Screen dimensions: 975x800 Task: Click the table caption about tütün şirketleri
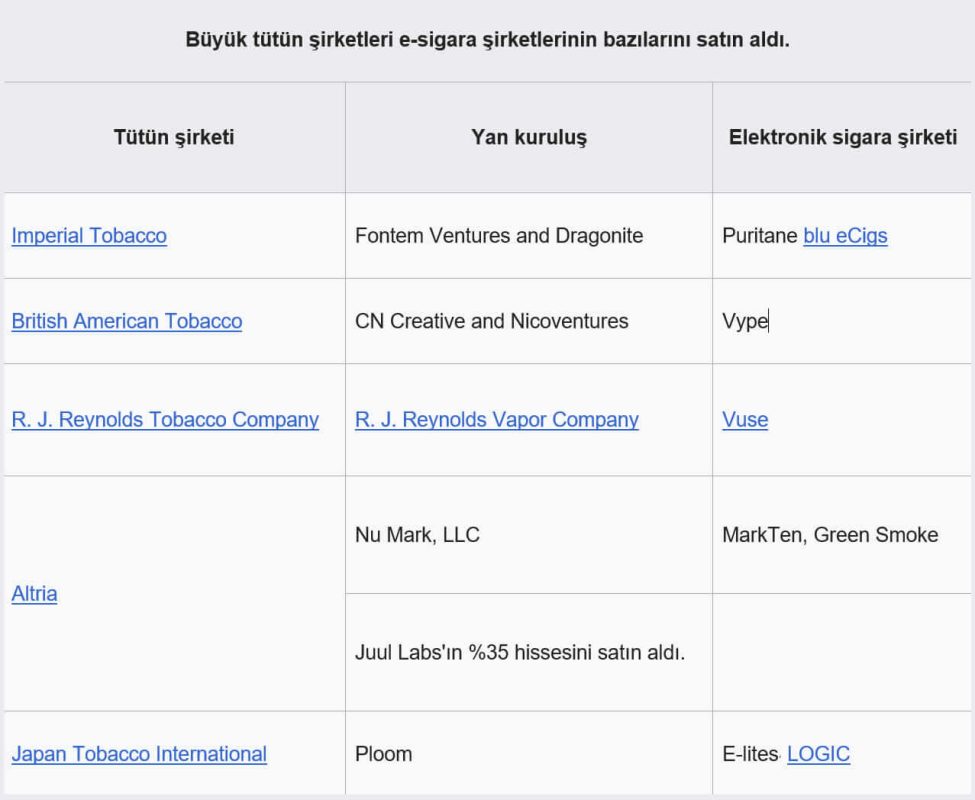488,43
